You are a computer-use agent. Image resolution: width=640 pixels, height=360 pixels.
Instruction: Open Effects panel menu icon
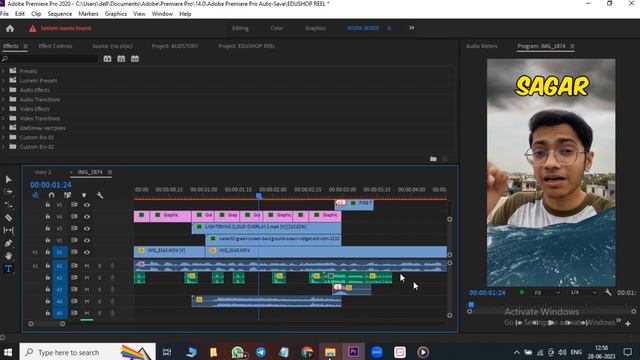point(25,46)
